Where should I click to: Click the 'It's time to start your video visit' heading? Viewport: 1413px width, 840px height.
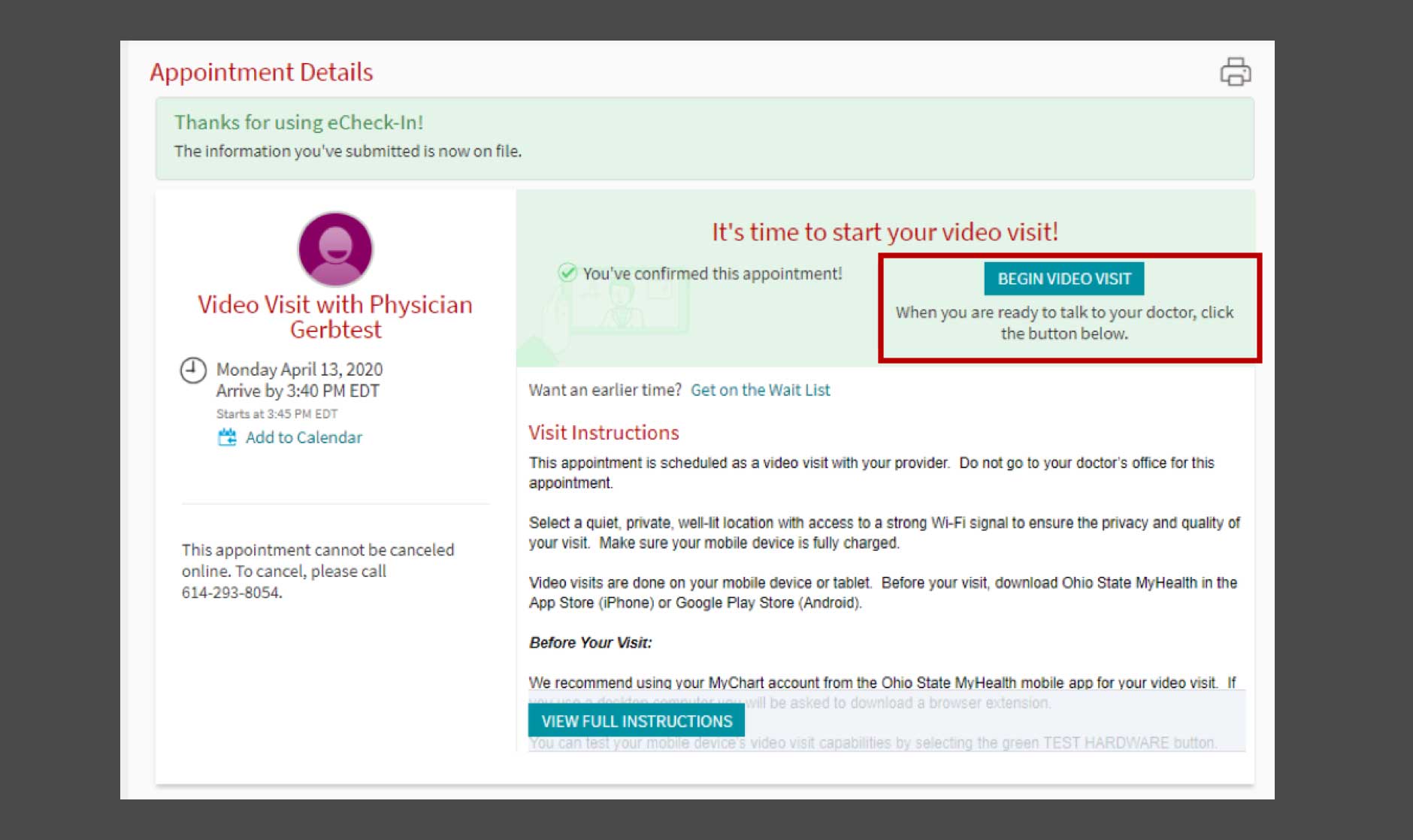coord(885,232)
